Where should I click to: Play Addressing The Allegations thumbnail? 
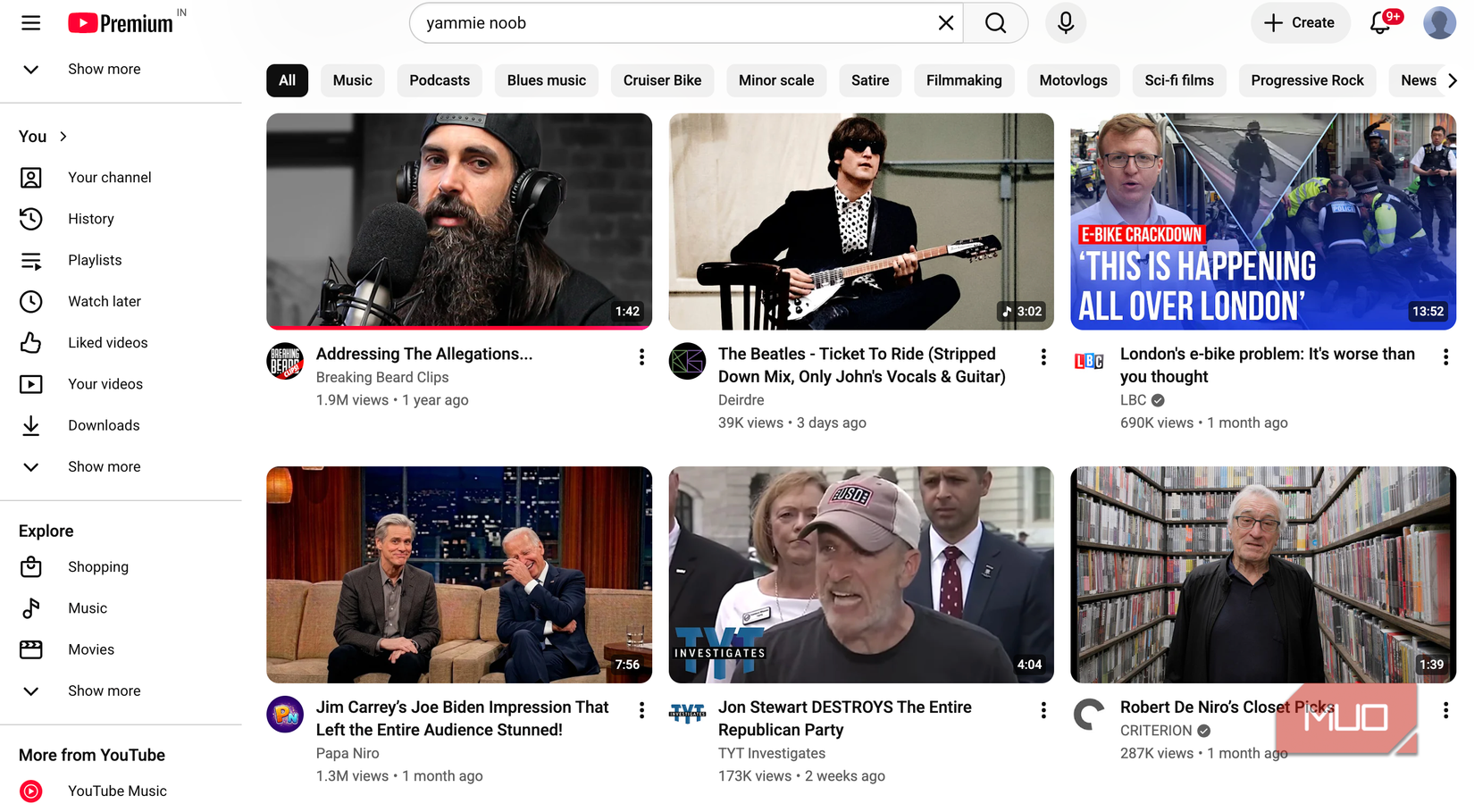[x=459, y=222]
